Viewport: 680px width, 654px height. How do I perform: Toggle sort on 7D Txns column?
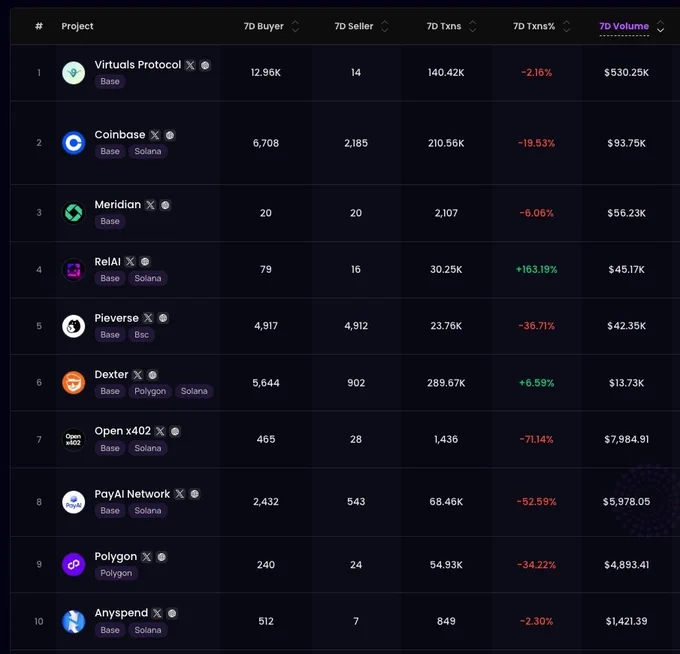click(473, 26)
